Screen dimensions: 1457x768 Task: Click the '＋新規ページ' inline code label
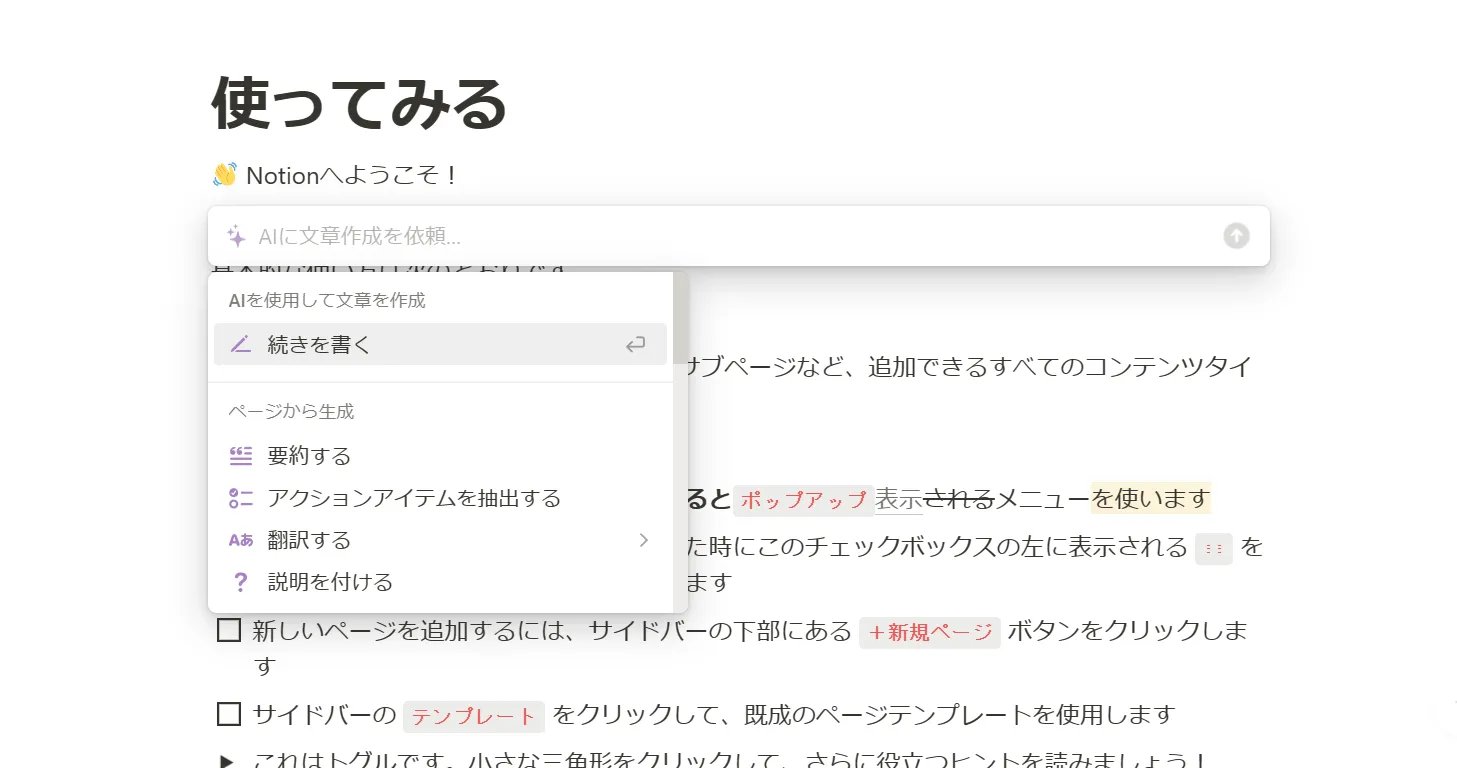coord(930,632)
